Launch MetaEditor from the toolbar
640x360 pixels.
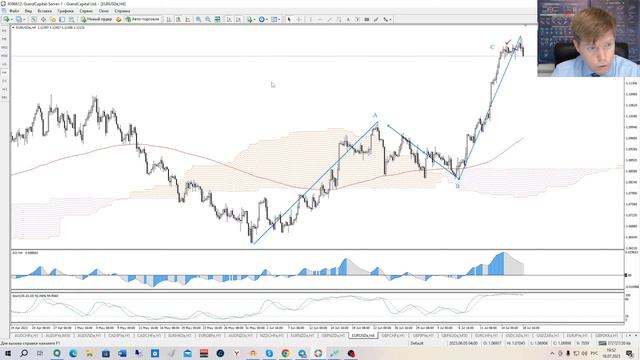(118, 19)
